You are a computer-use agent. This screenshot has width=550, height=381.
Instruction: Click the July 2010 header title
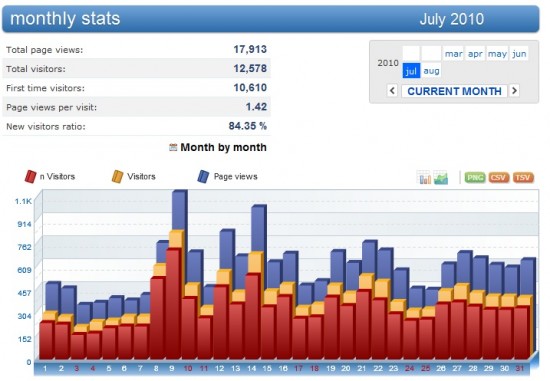[x=452, y=19]
